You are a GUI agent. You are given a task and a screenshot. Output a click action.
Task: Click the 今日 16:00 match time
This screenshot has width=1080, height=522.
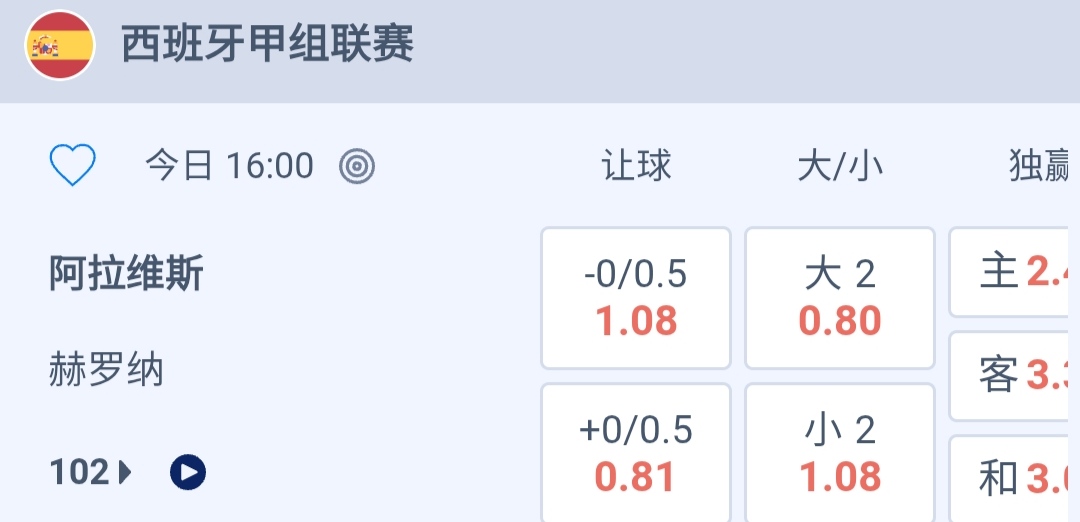pyautogui.click(x=229, y=166)
